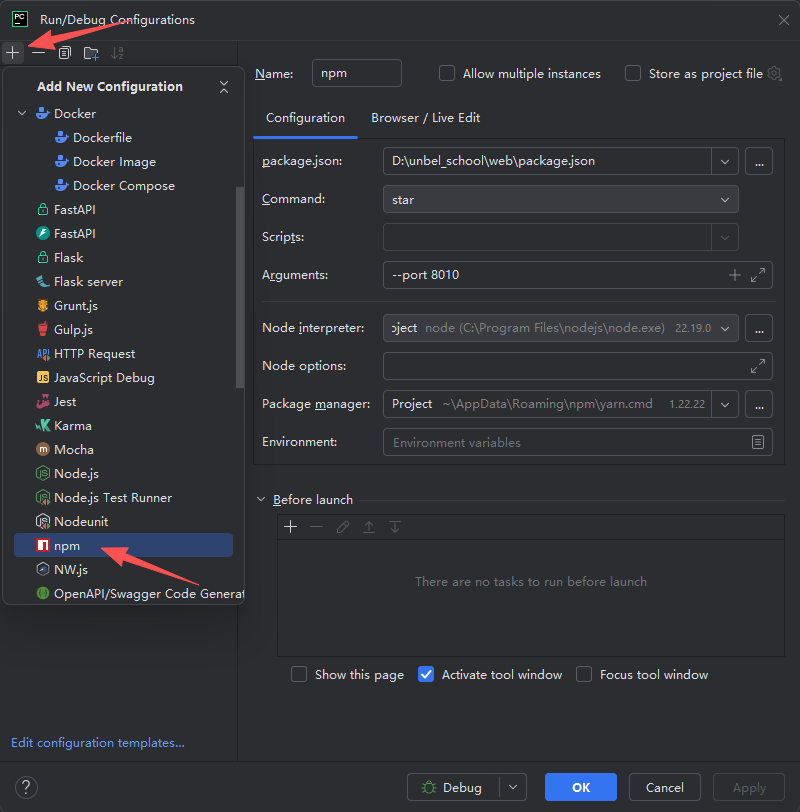Open the help question mark button
The width and height of the screenshot is (800, 812).
[26, 788]
